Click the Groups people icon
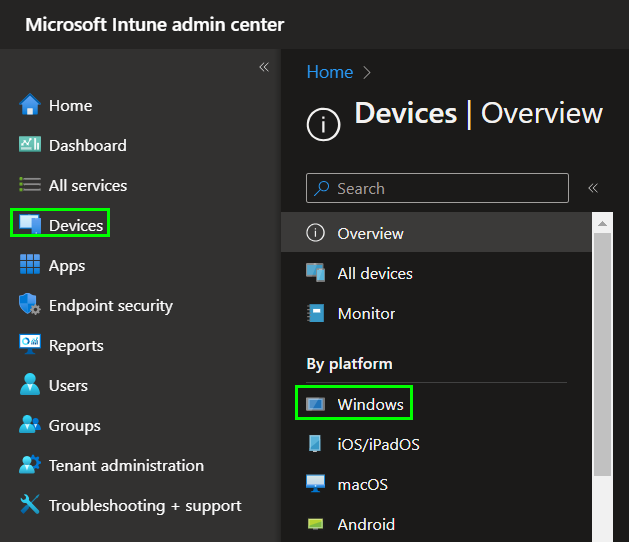The width and height of the screenshot is (629, 542). pos(30,425)
